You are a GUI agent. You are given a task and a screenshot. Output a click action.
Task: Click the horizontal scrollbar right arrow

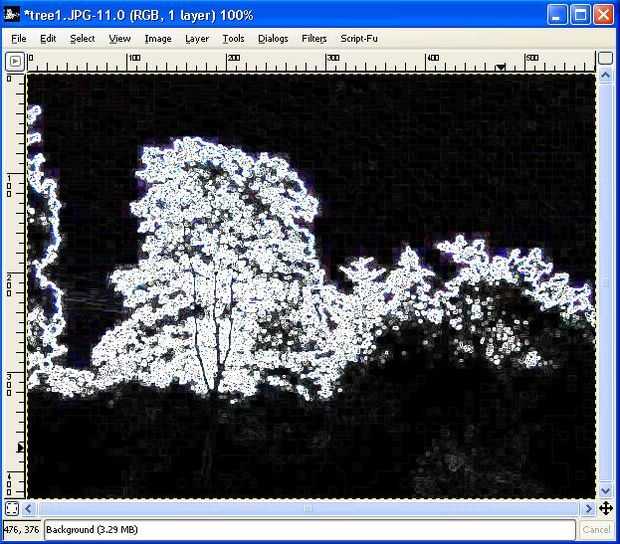[588, 508]
